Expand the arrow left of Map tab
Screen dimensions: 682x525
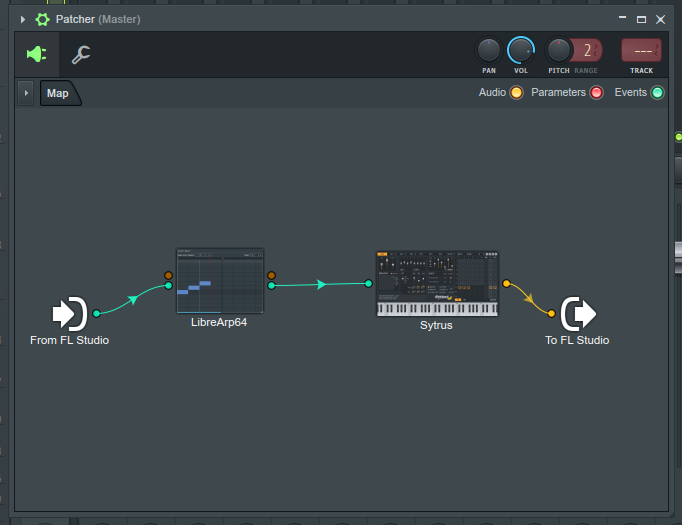[26, 93]
